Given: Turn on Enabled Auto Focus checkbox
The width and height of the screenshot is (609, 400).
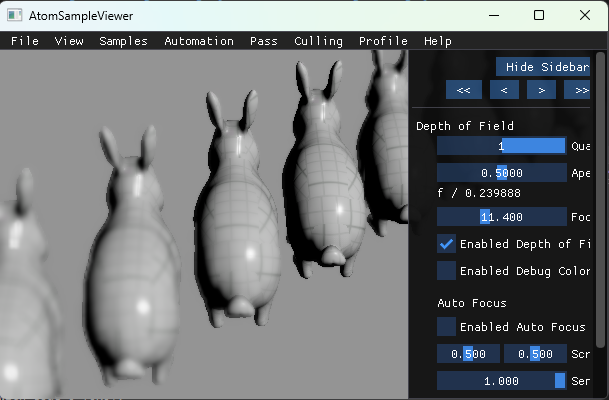Looking at the screenshot, I should 446,327.
